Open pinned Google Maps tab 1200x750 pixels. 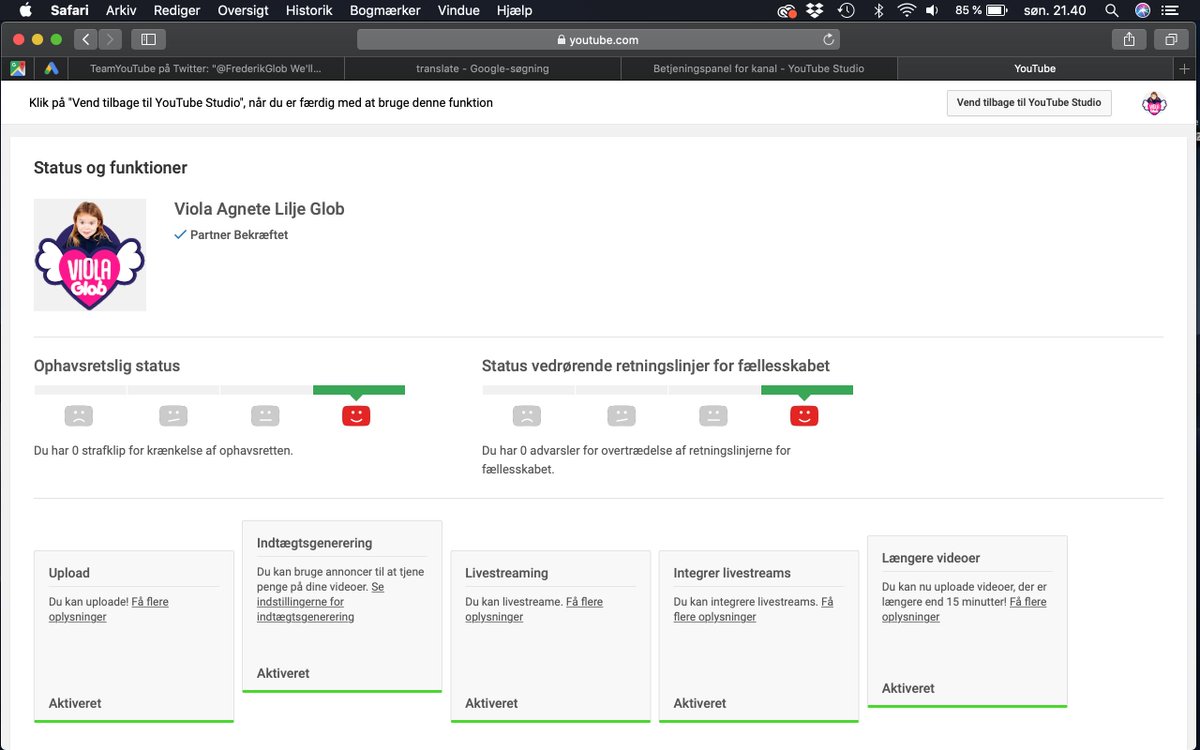[18, 69]
